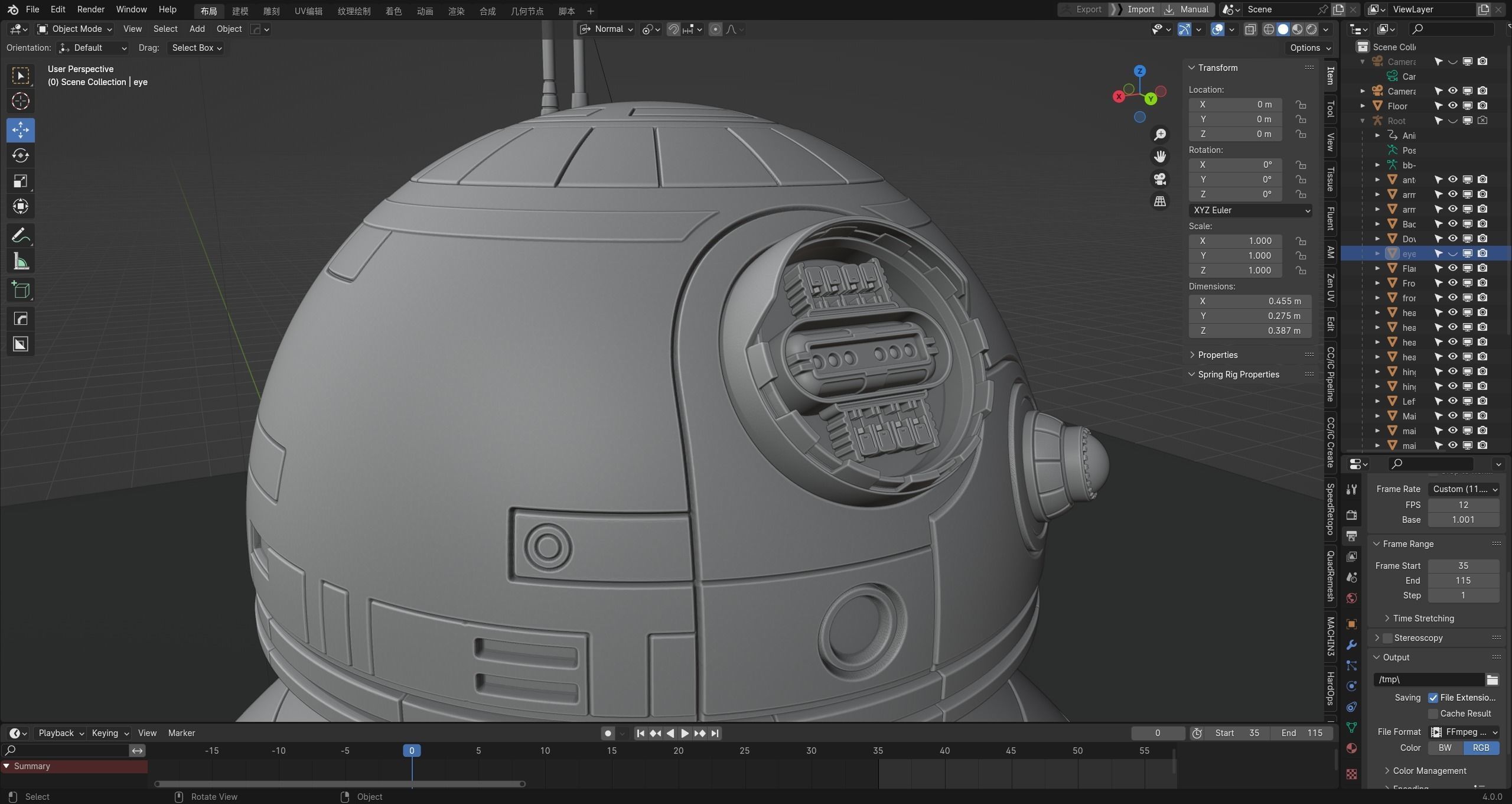Select the Measure ruler tool
This screenshot has width=1512, height=804.
click(x=21, y=261)
